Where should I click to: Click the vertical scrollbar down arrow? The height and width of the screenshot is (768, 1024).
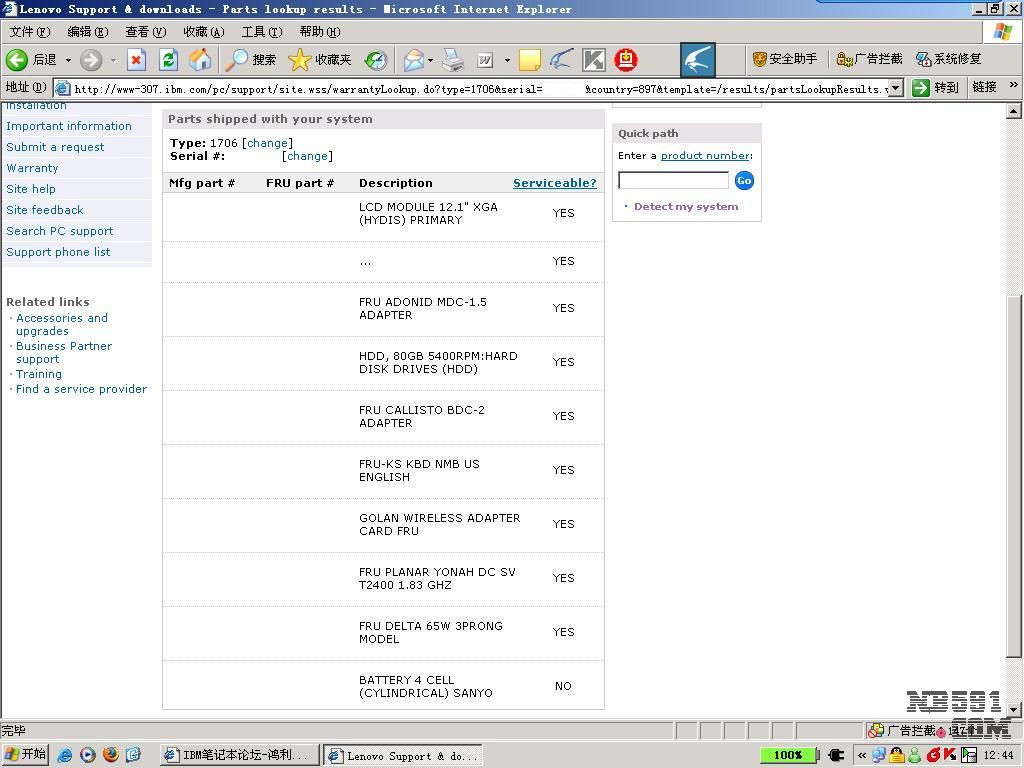coord(1014,709)
